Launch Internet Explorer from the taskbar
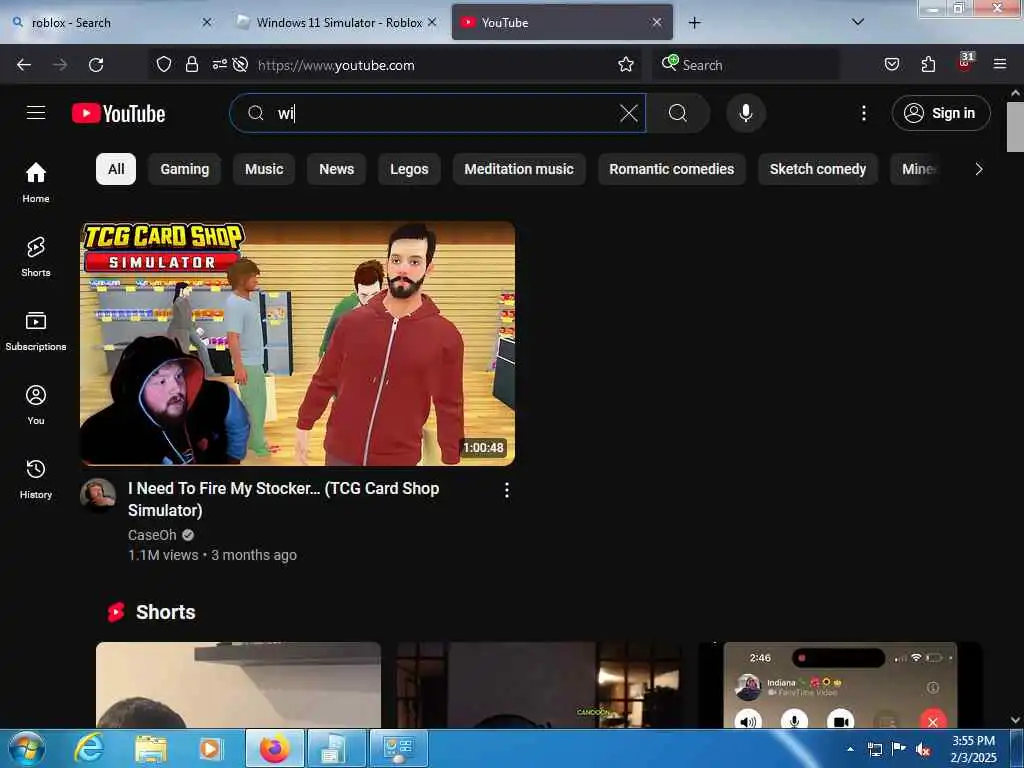The height and width of the screenshot is (768, 1024). tap(89, 748)
